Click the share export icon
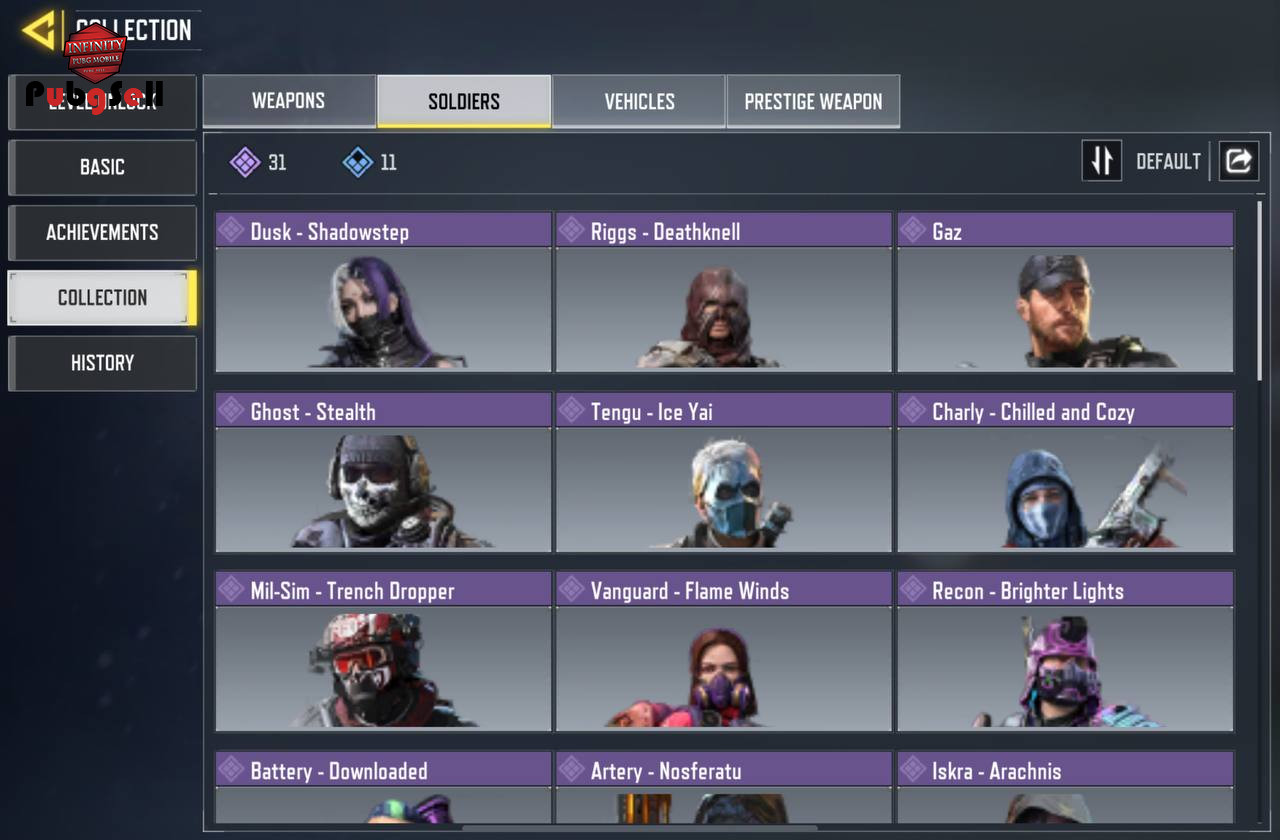 click(x=1238, y=161)
